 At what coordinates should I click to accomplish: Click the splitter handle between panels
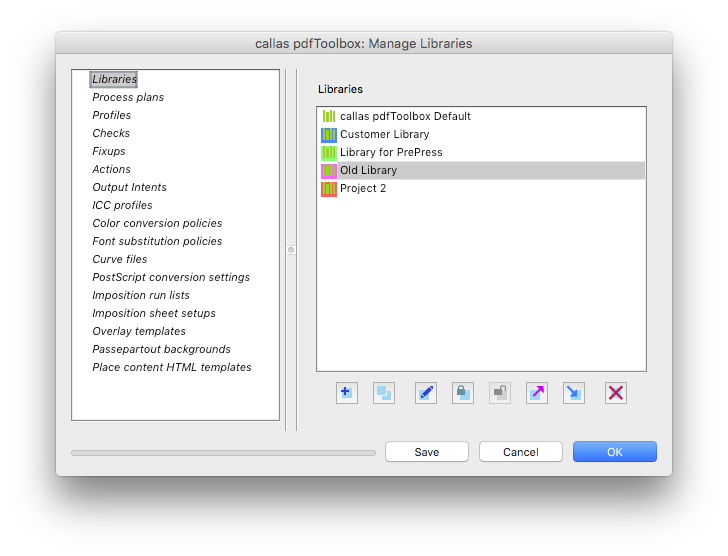[291, 250]
